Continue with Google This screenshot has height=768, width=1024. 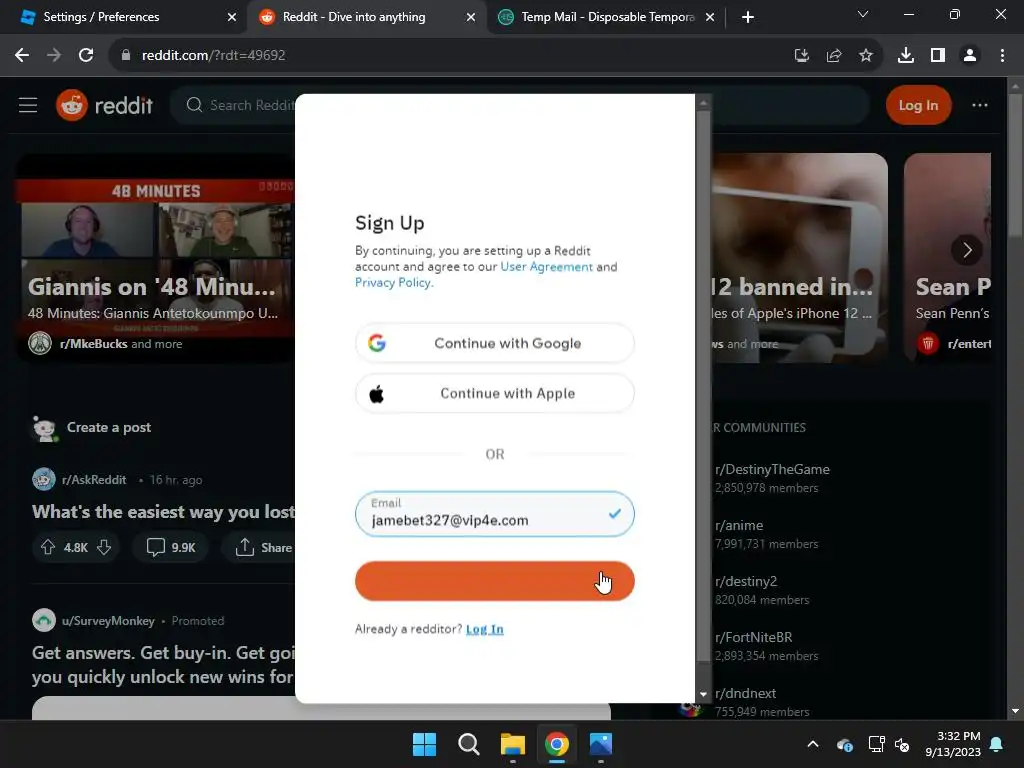click(494, 343)
